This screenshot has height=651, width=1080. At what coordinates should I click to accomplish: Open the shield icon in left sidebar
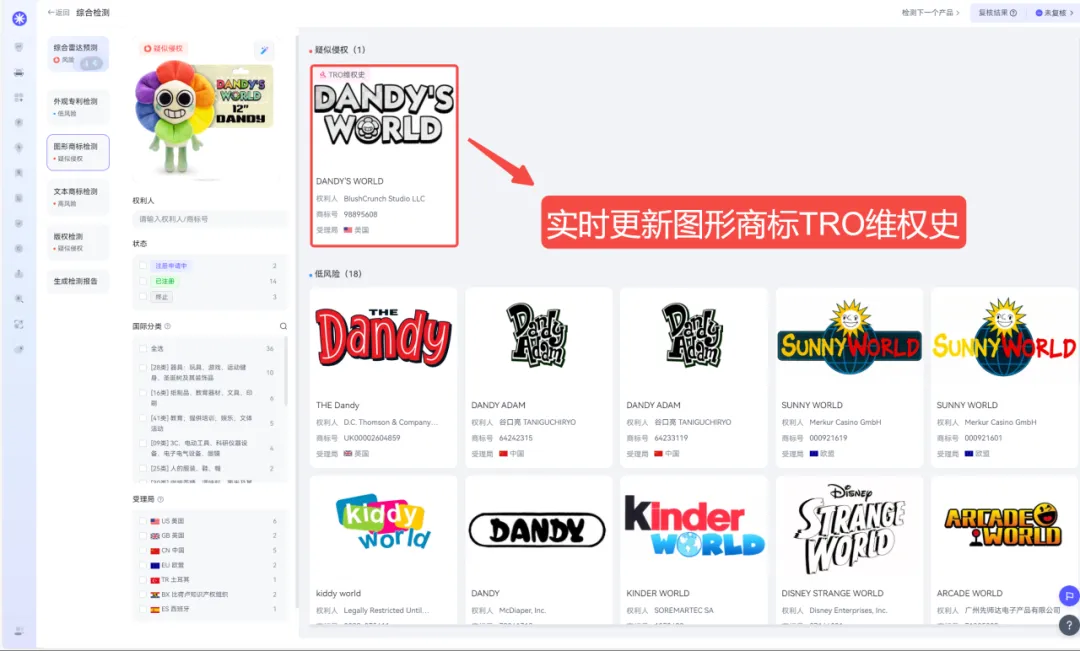coord(19,47)
